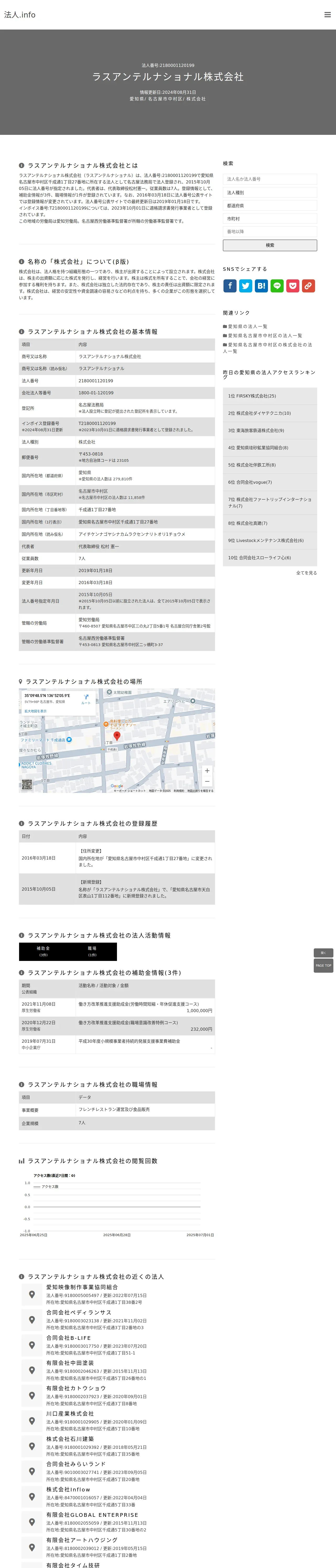
Task: Click pin icon beside 株式会社Inflow
Action: 32,1496
